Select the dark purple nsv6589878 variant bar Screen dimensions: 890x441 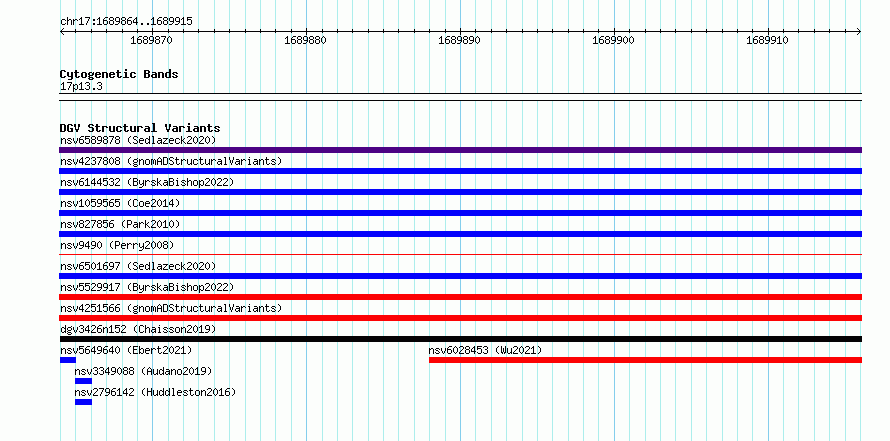pos(460,150)
